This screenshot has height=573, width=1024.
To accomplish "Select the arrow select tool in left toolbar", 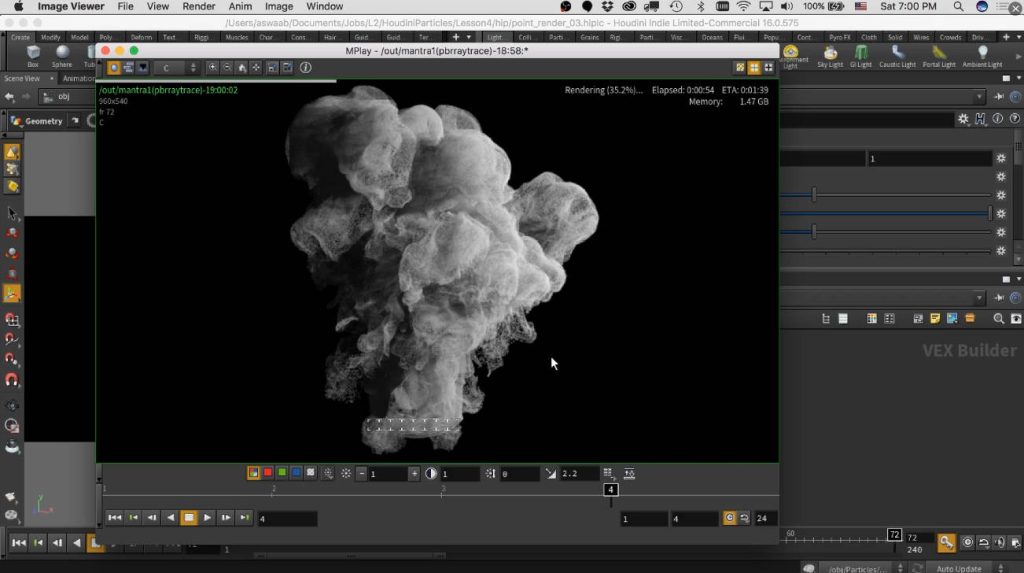I will pos(12,213).
